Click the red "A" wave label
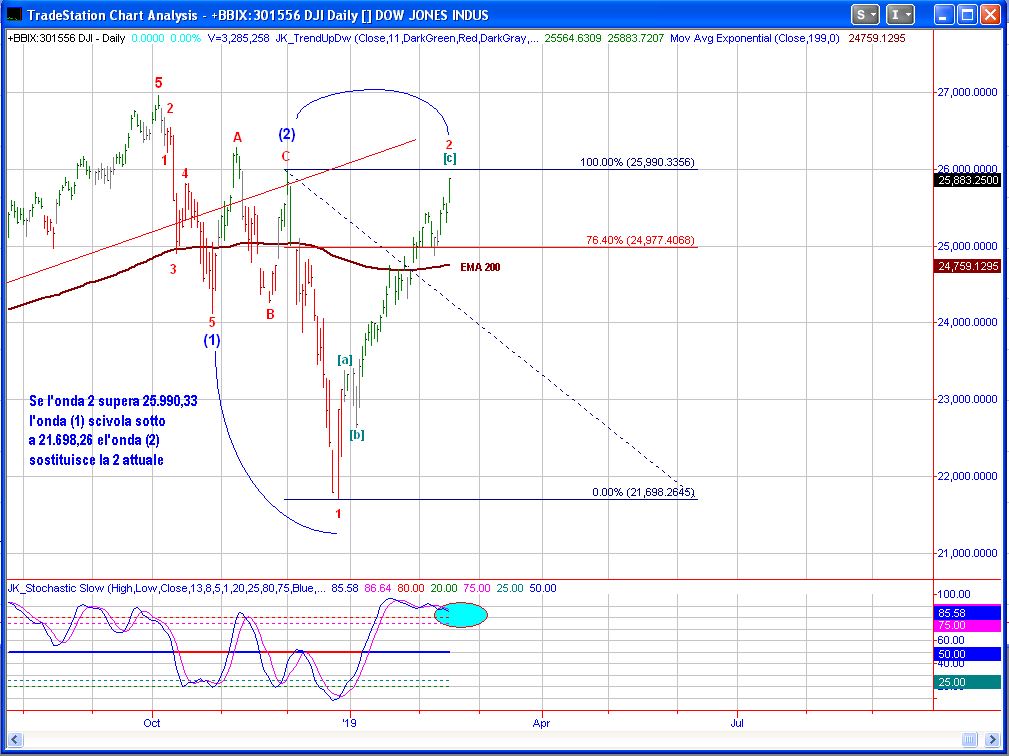This screenshot has width=1009, height=756. (x=237, y=137)
